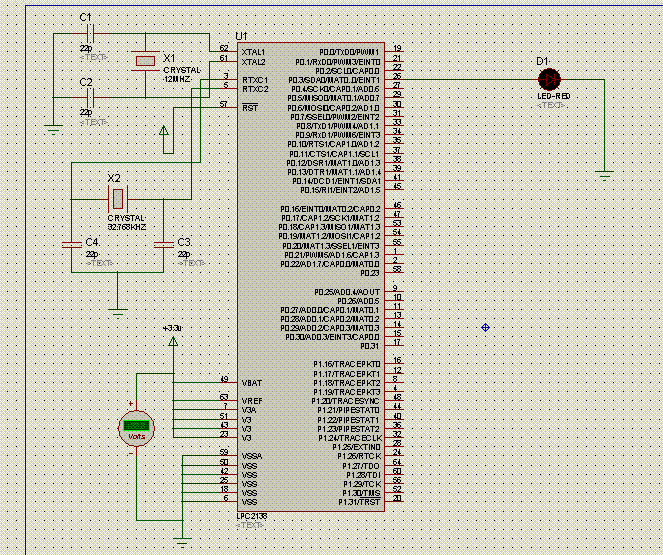The height and width of the screenshot is (555, 663).
Task: Click the C1 capacitor symbol
Action: 87,36
